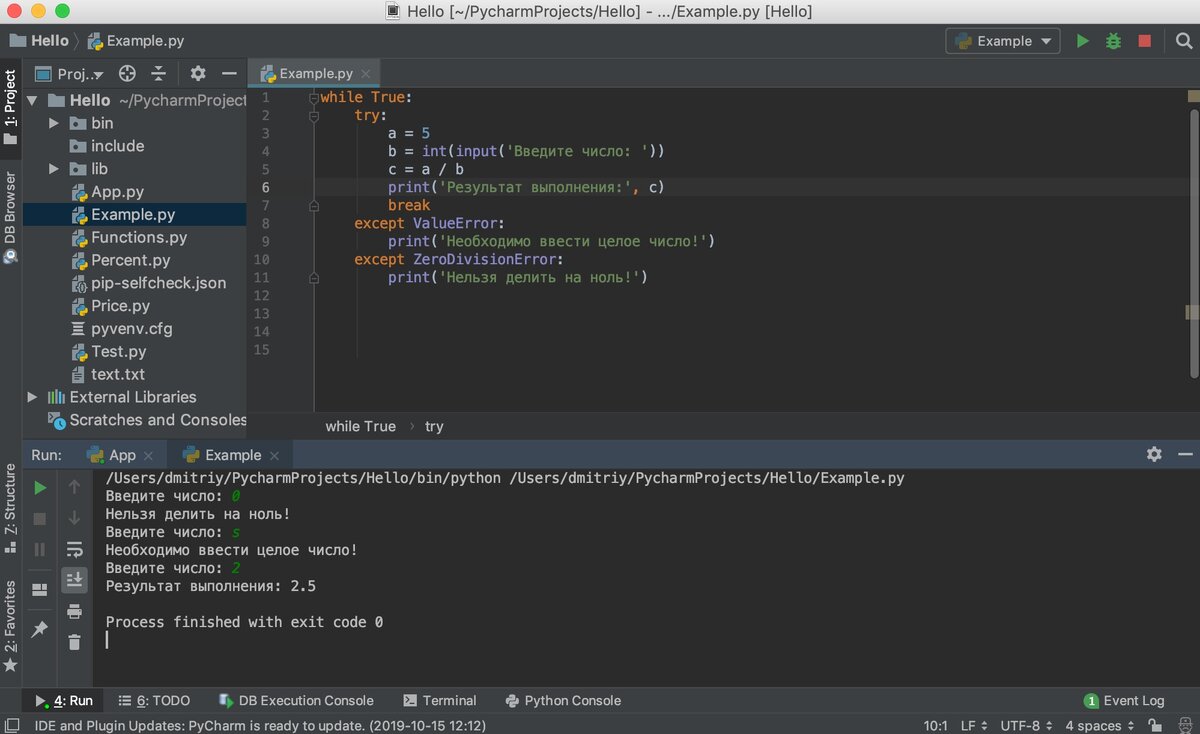This screenshot has height=734, width=1200.
Task: Stop the process with red square
Action: [1145, 41]
